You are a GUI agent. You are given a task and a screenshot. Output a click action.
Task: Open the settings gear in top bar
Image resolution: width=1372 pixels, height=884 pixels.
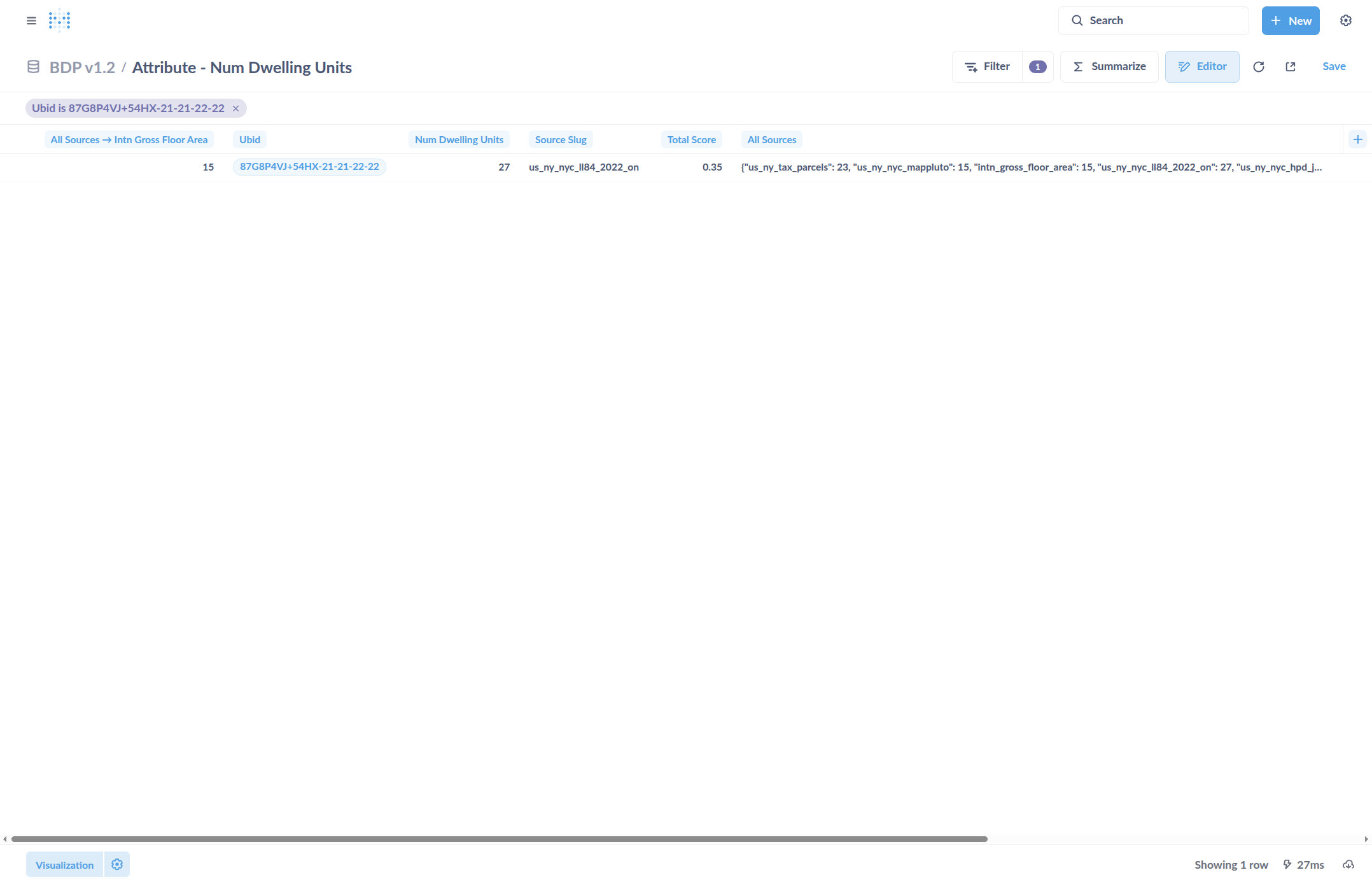(x=1345, y=20)
